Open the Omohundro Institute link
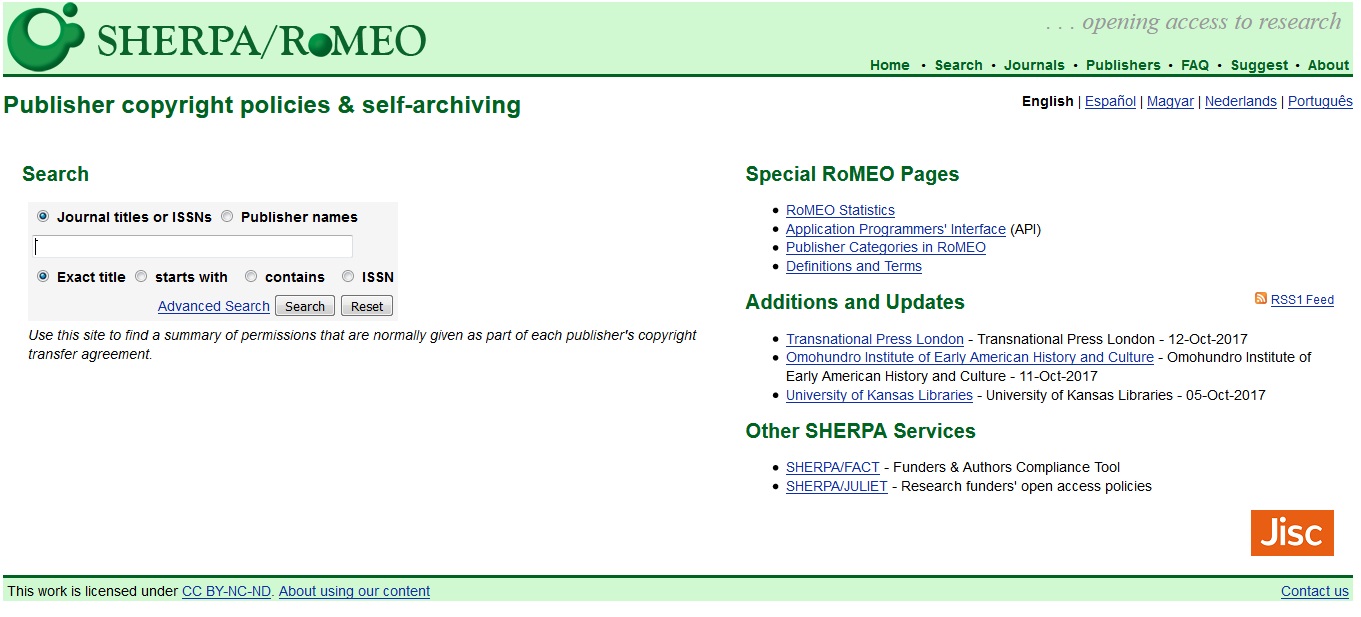The image size is (1361, 617). pos(970,357)
